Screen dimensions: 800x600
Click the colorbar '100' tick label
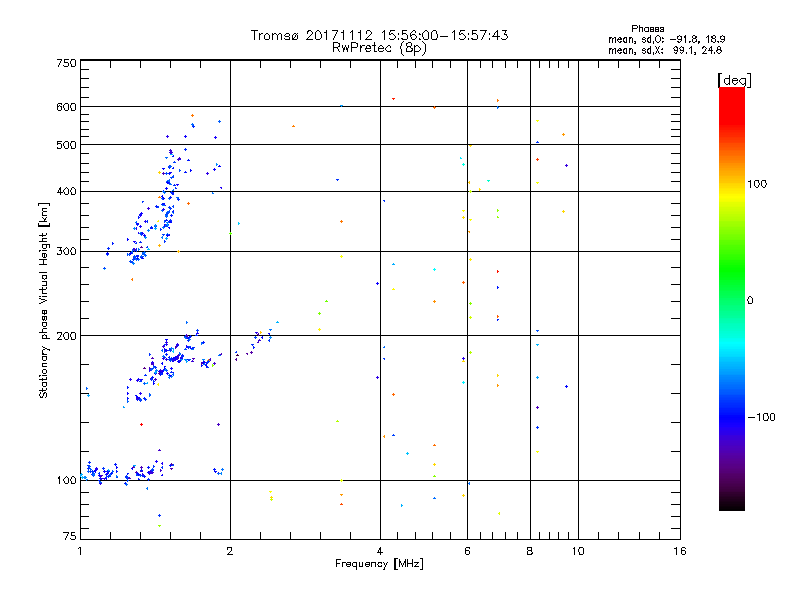[x=757, y=184]
